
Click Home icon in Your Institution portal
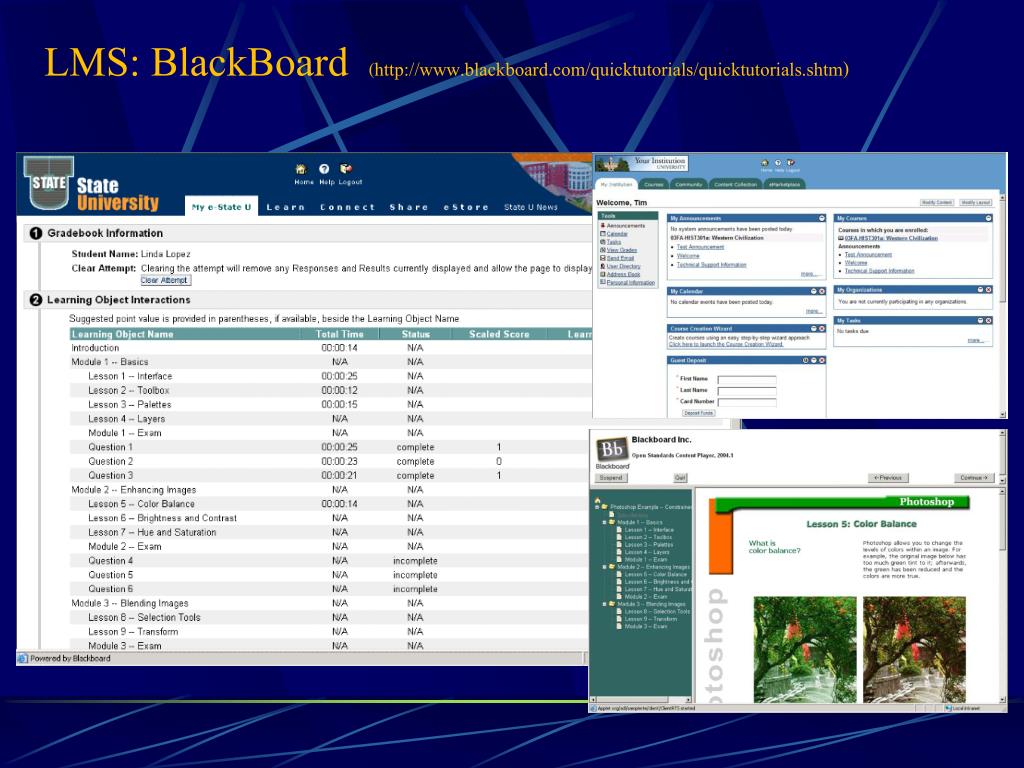tap(765, 163)
